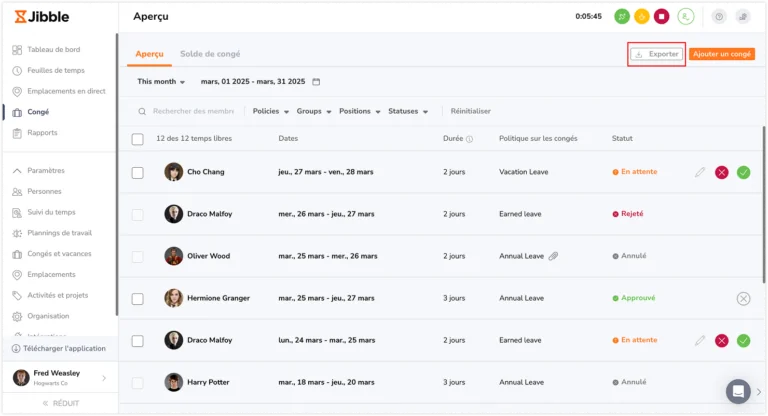Open the This month dropdown
This screenshot has height=416, width=768.
161,82
